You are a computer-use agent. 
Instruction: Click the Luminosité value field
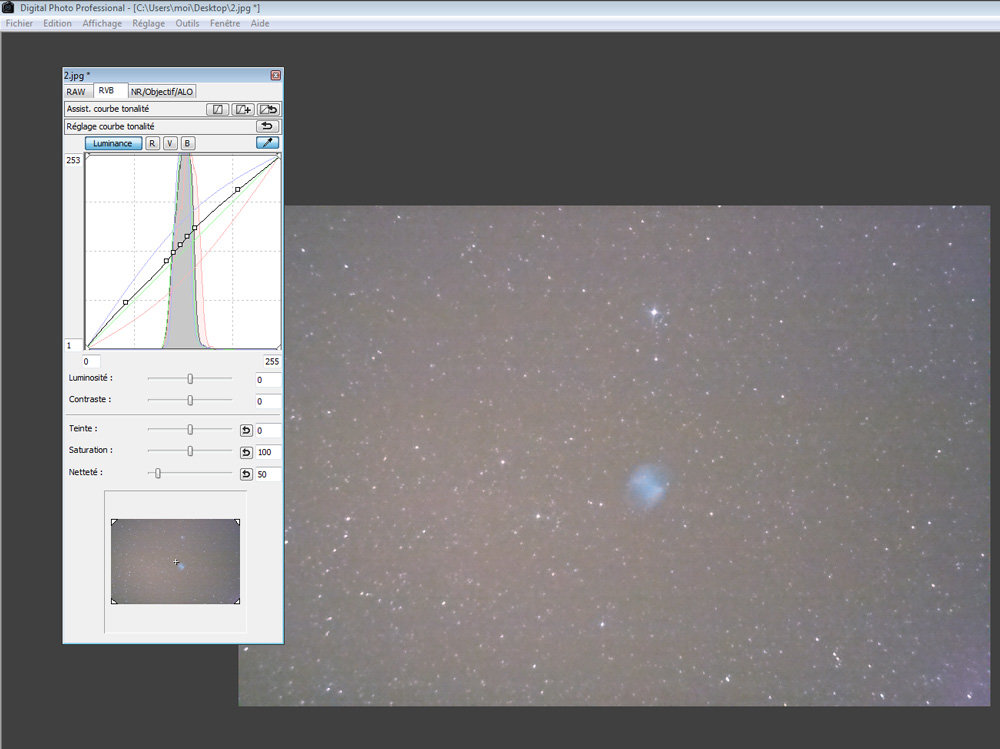(x=268, y=380)
